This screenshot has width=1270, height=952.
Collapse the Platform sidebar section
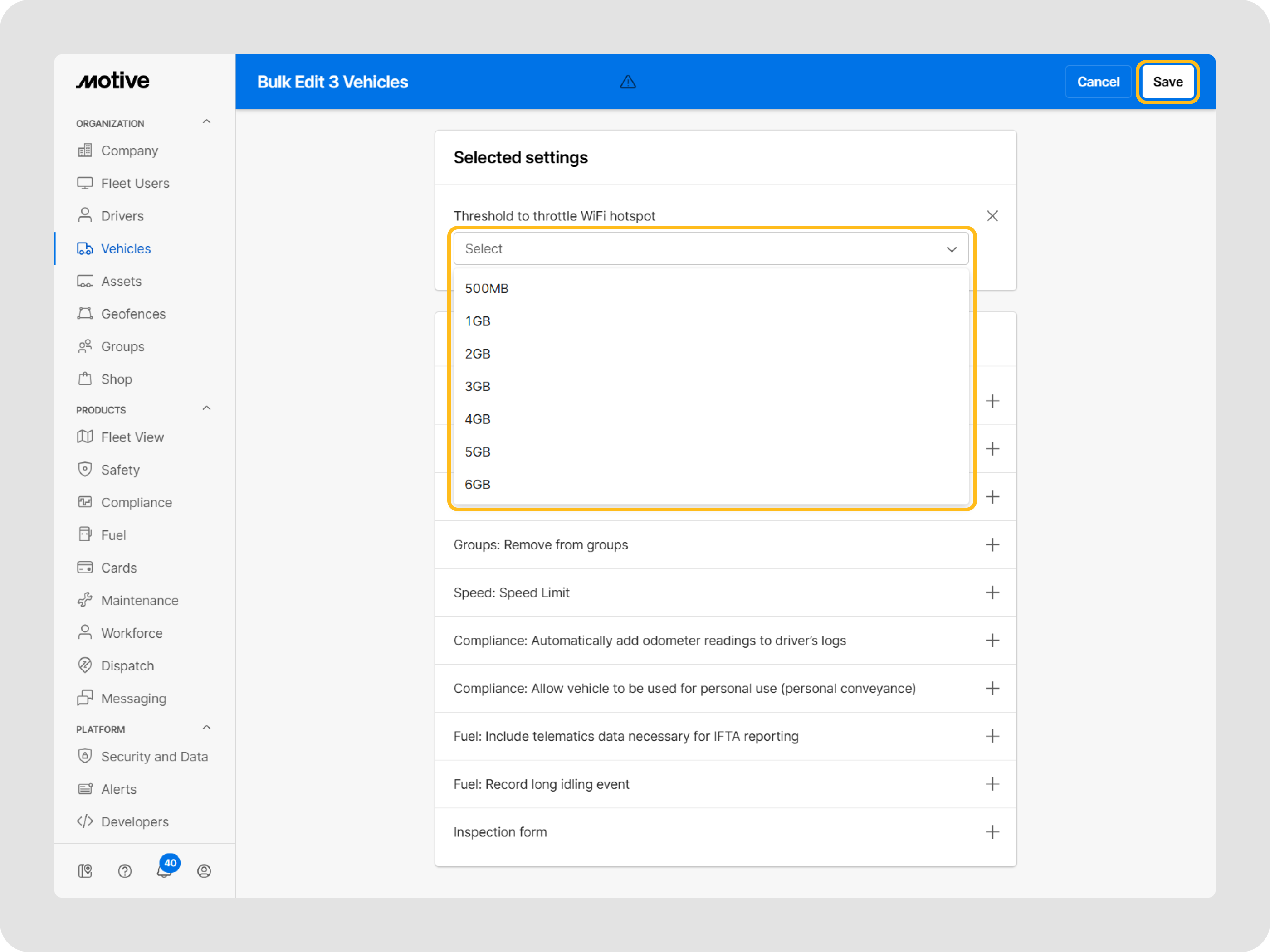(207, 728)
